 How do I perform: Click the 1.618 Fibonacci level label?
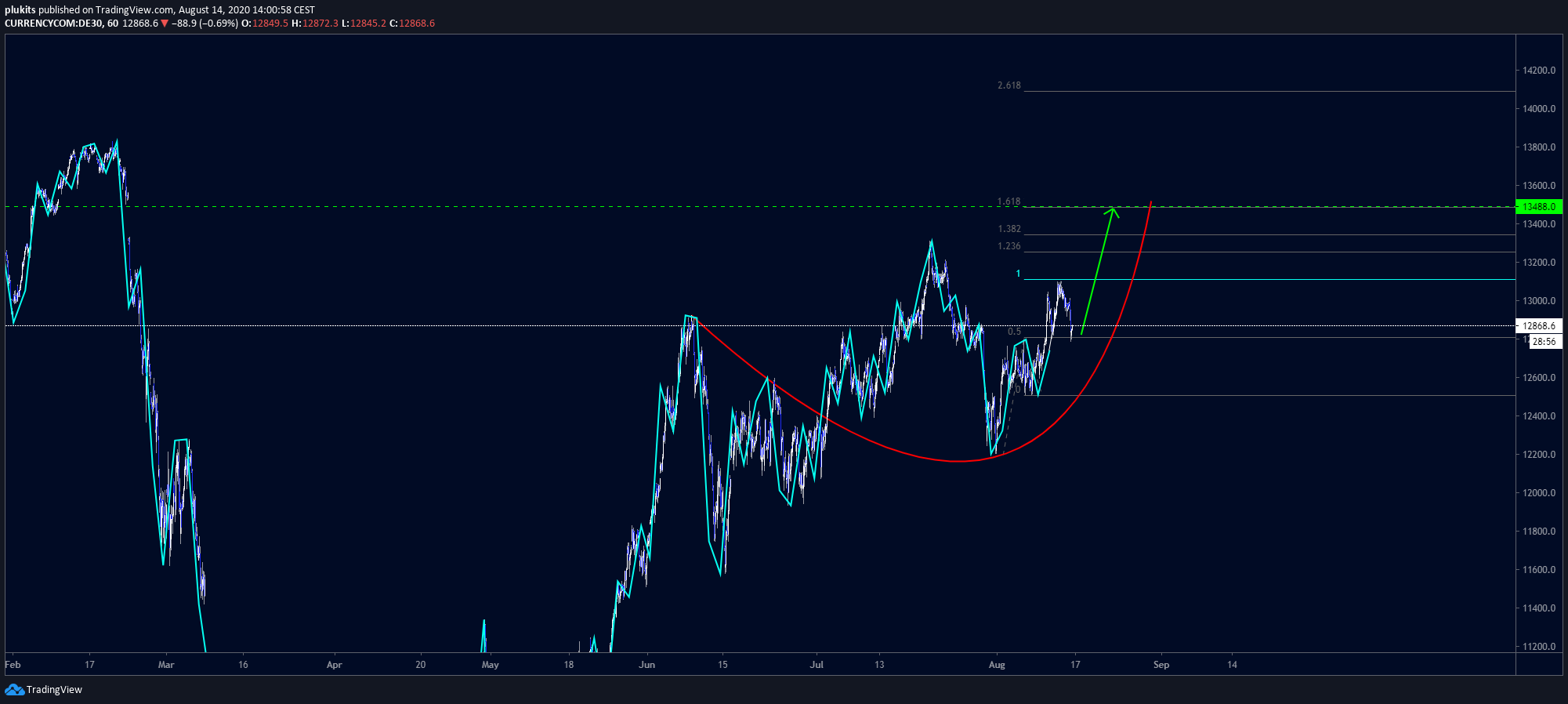click(x=1009, y=201)
